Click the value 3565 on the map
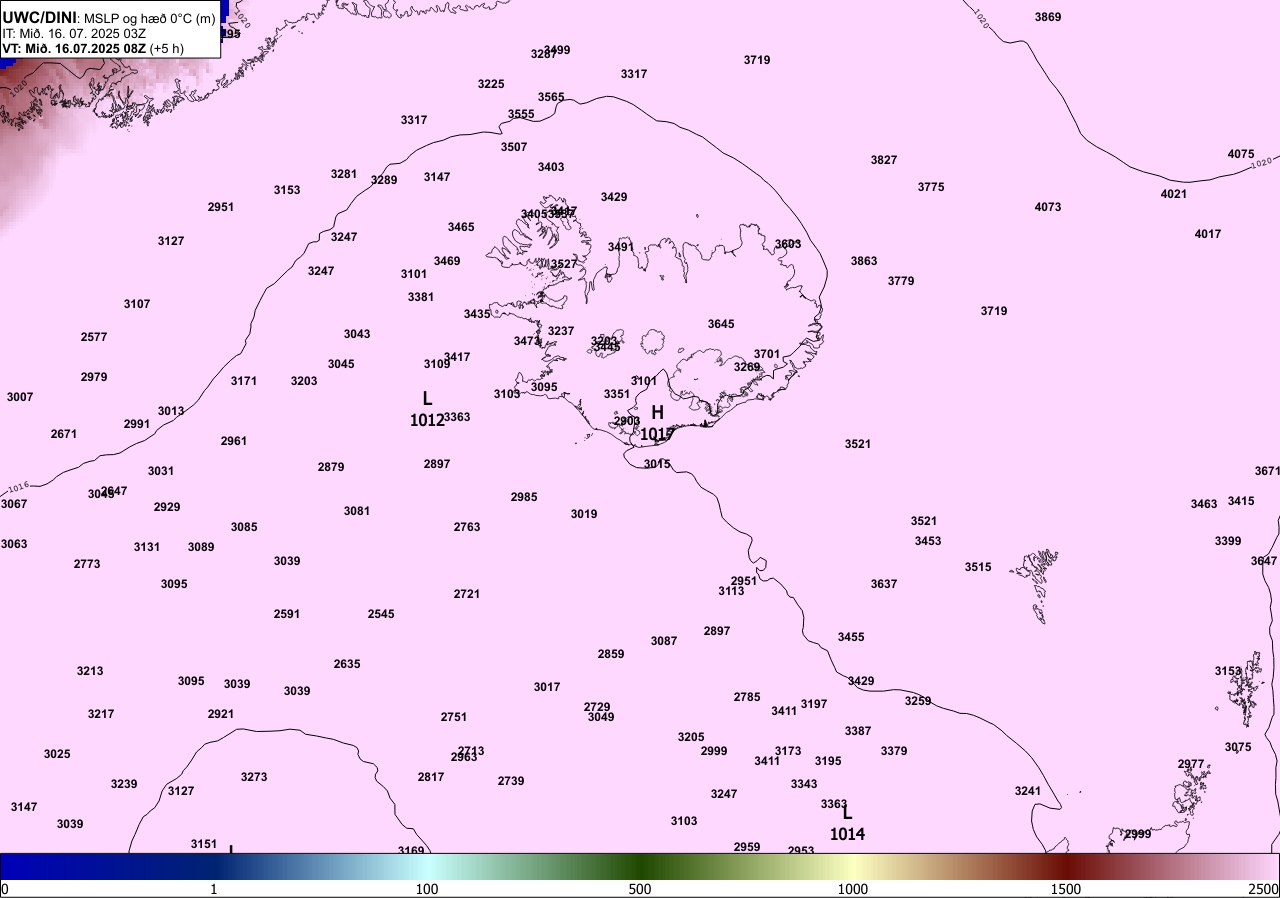This screenshot has height=898, width=1280. click(x=551, y=97)
